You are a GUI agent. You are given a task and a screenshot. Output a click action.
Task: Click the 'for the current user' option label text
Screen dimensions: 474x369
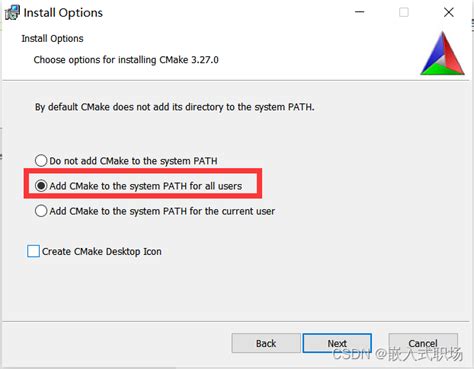(162, 211)
